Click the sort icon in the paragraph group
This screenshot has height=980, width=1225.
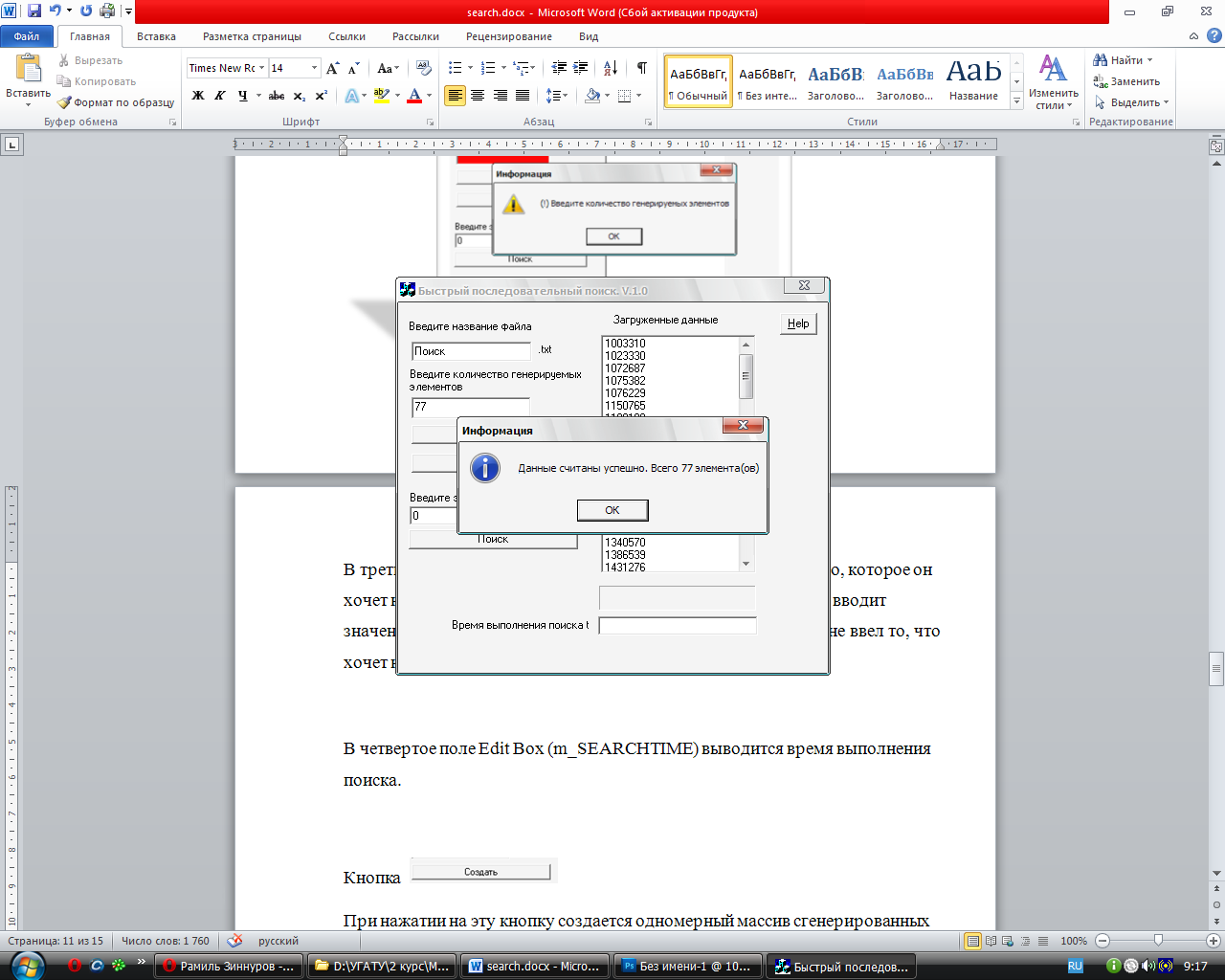coord(611,68)
